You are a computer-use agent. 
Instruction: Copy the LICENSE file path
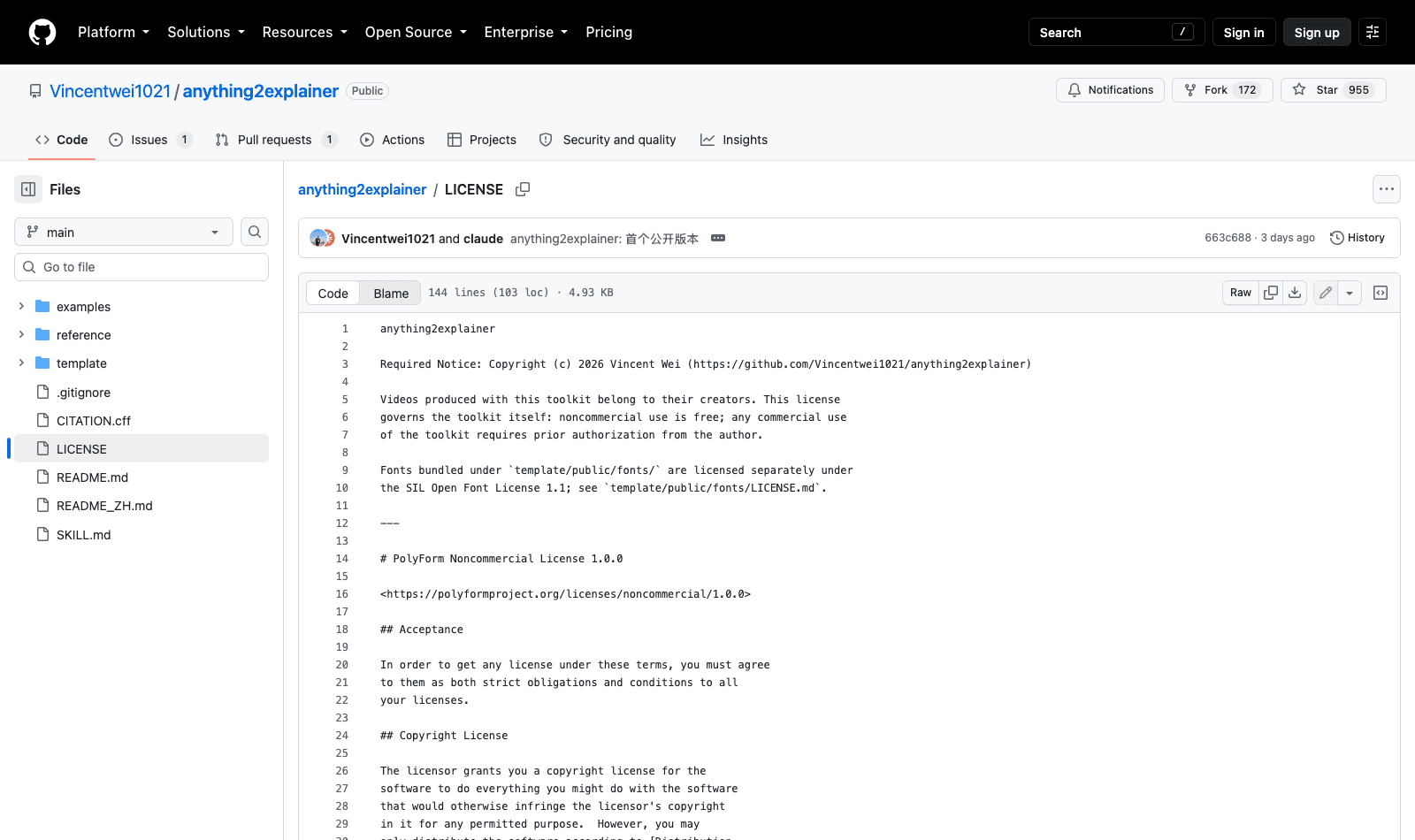[523, 189]
